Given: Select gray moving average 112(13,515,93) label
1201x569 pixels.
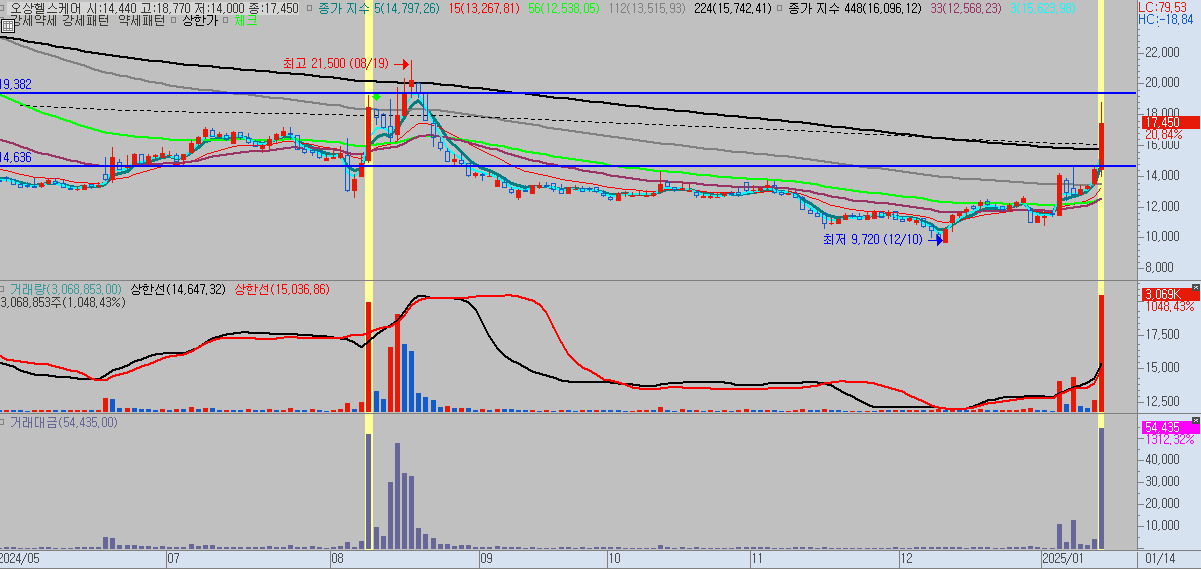Looking at the screenshot, I should tap(647, 8).
